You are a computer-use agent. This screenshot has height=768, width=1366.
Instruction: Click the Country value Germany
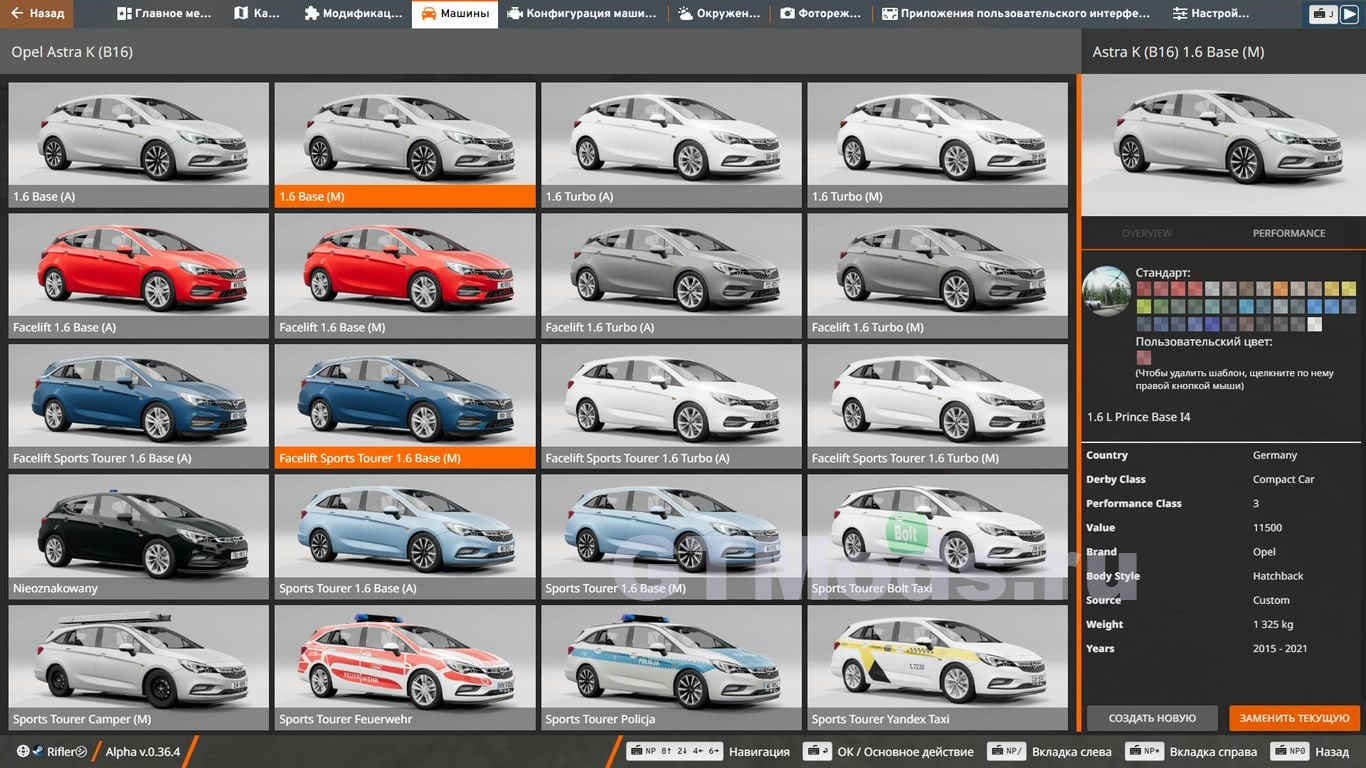[1275, 455]
